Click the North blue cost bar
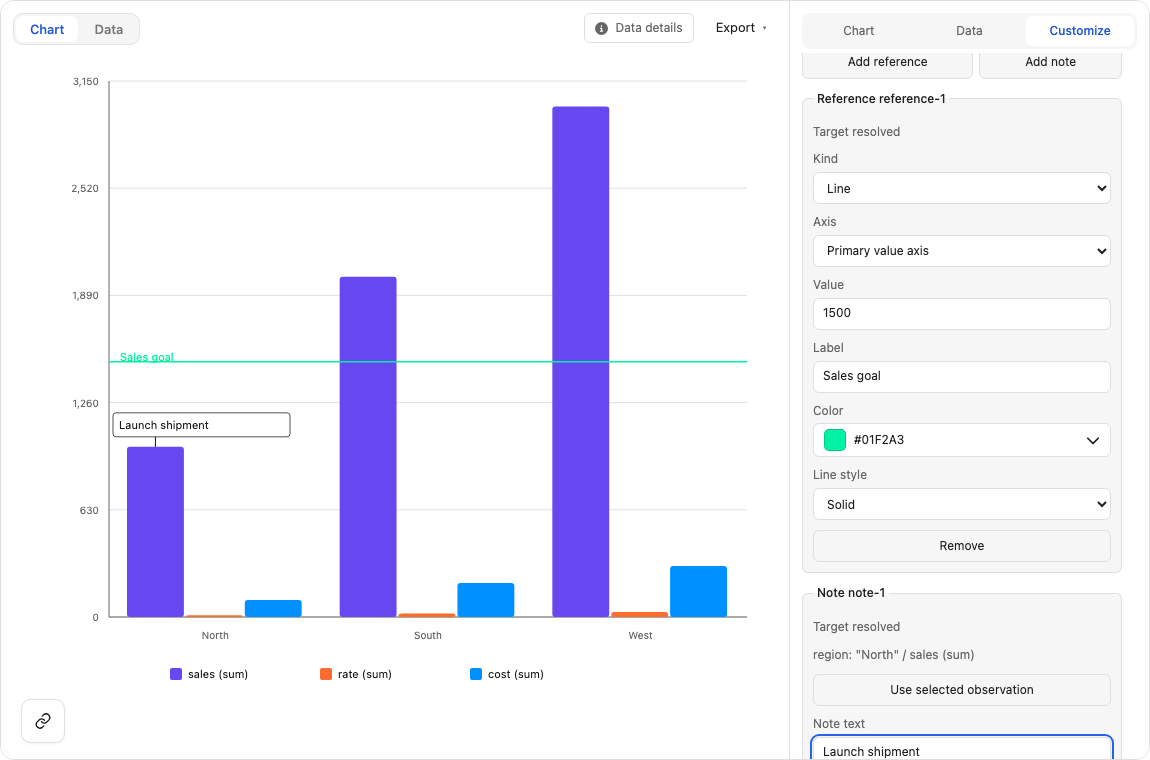Screen dimensions: 1150x760 pyautogui.click(x=273, y=608)
